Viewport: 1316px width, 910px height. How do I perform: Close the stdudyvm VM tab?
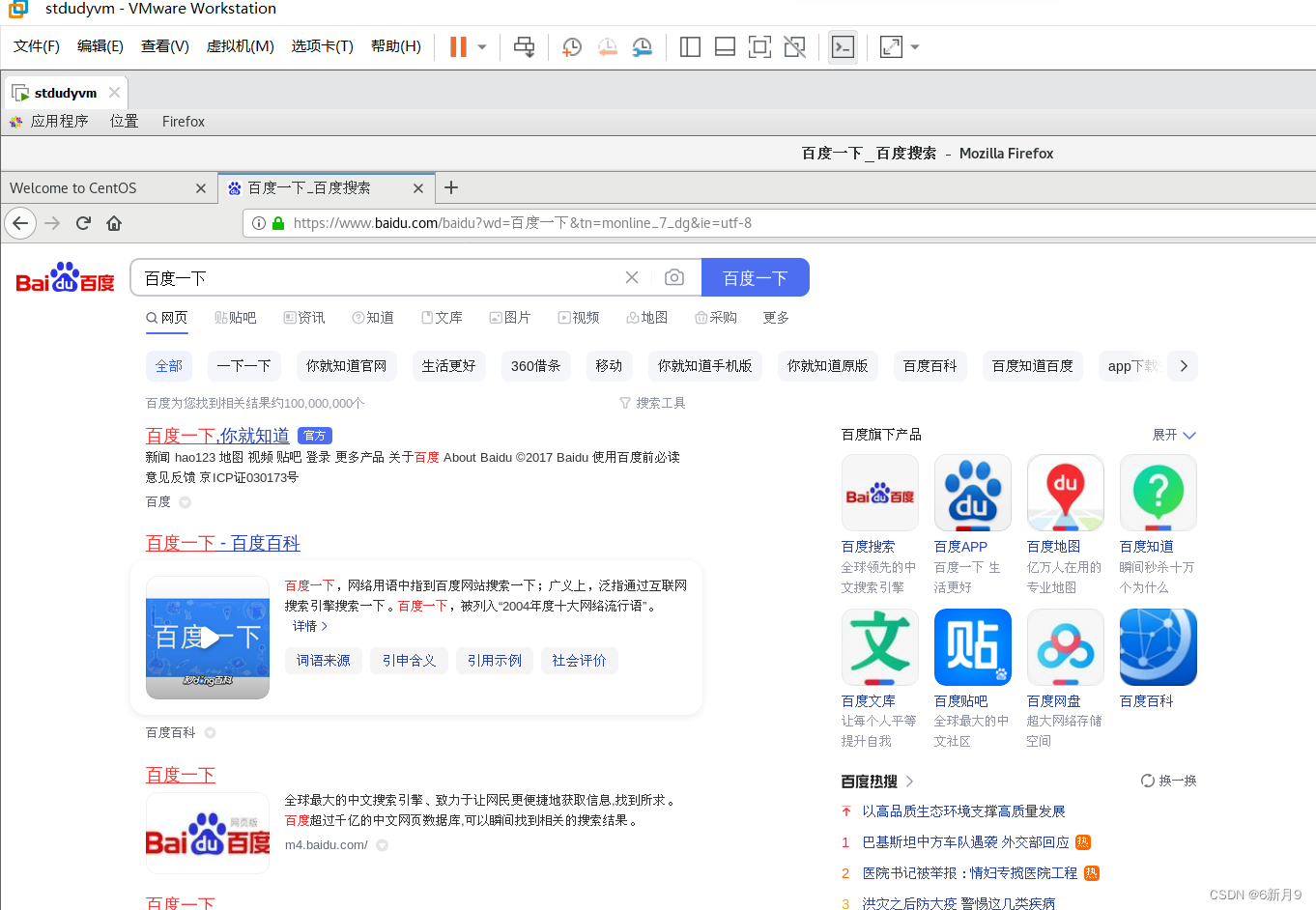point(114,93)
